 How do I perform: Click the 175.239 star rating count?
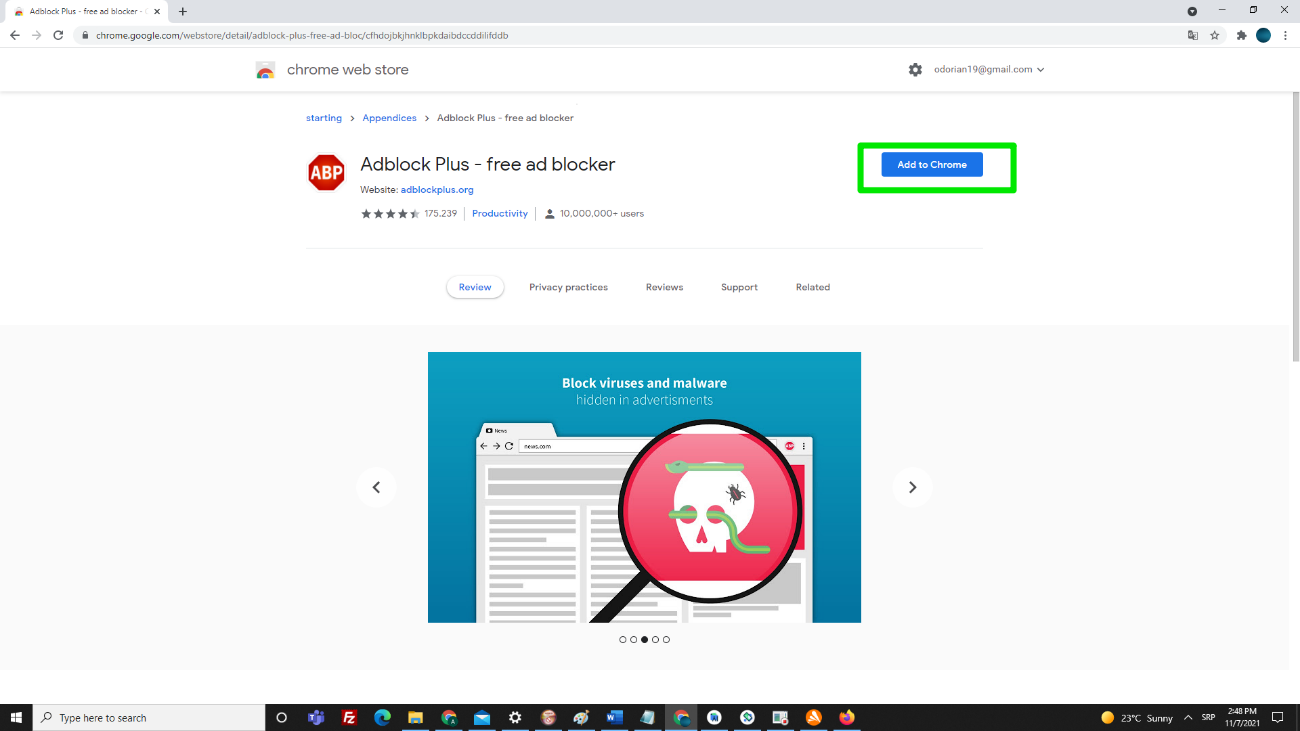click(440, 214)
